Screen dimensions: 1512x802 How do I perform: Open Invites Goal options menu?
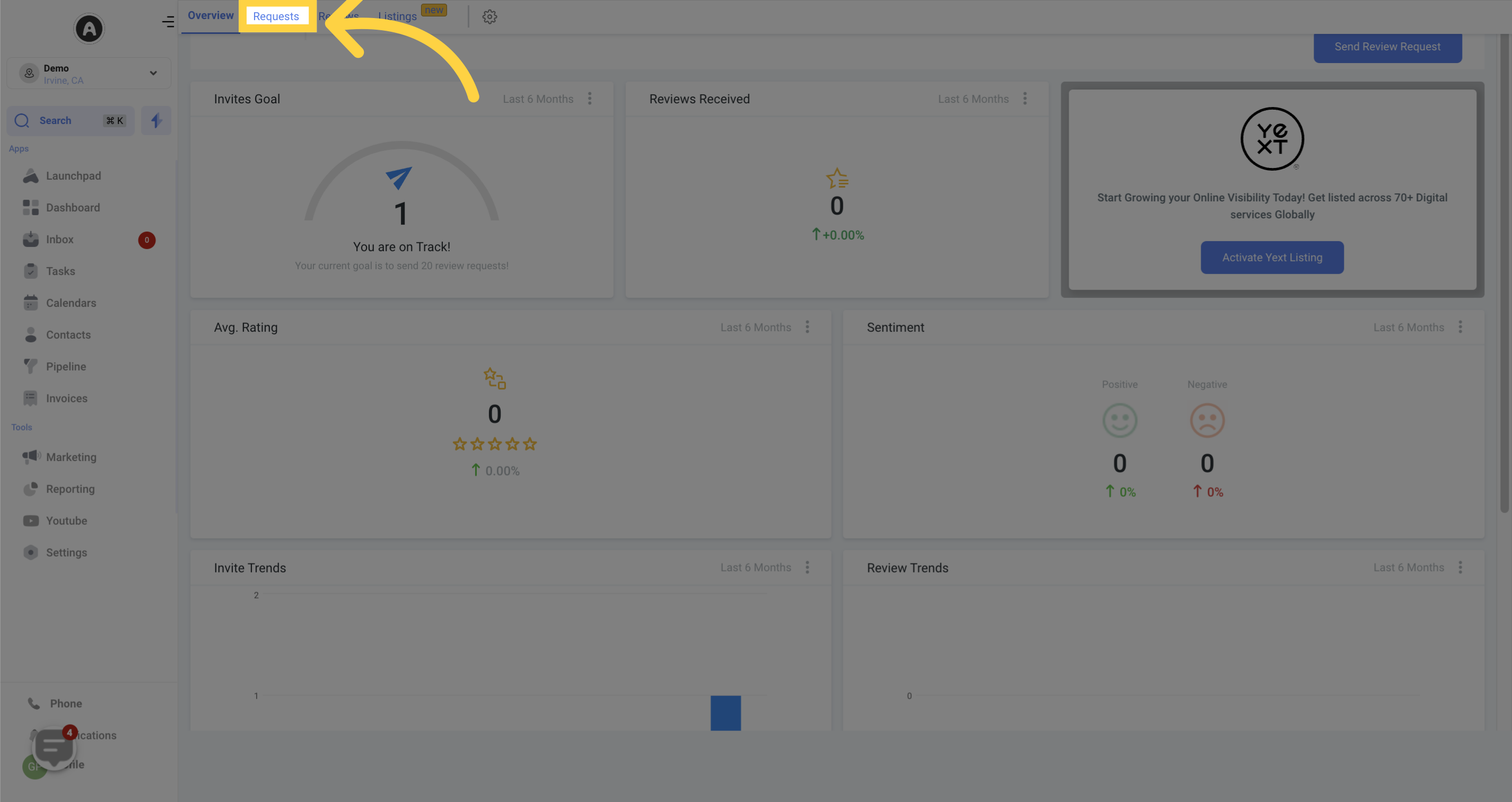tap(590, 99)
